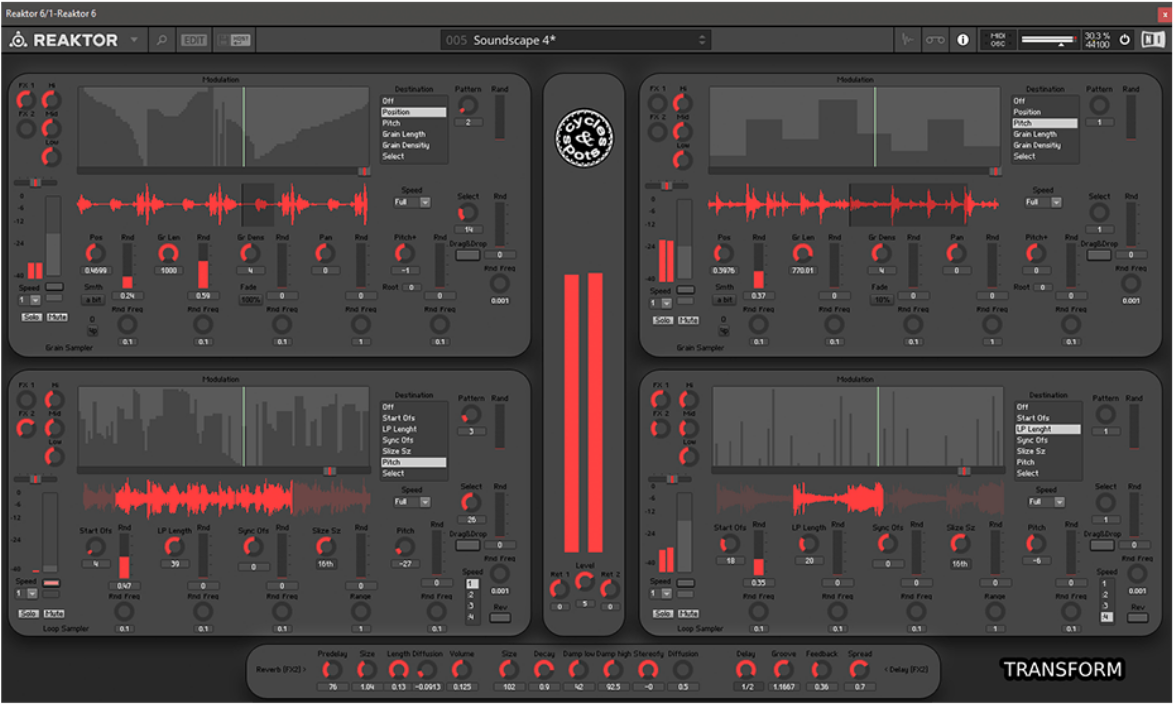The width and height of the screenshot is (1173, 704).
Task: Click the 'a bit' Smth button
Action: point(93,299)
